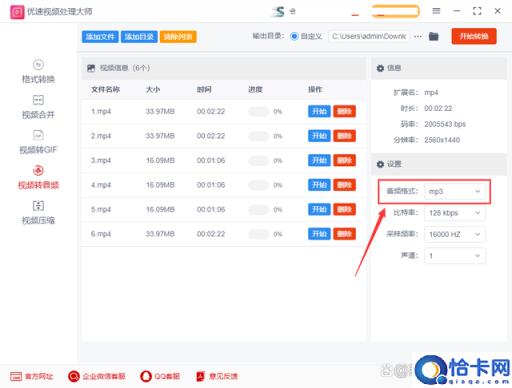Screen dimensions: 512x388
Task: Click the 信息 panel gear icon
Action: point(380,68)
